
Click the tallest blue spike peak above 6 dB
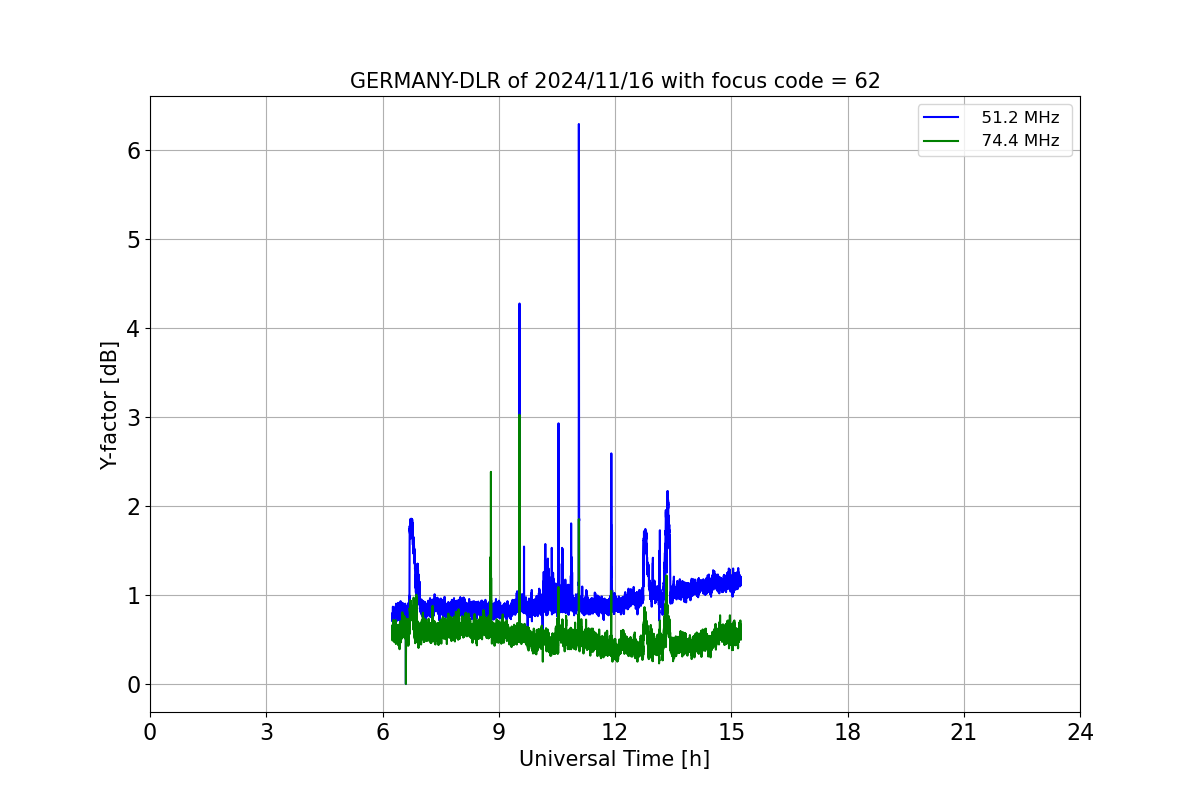[x=578, y=126]
